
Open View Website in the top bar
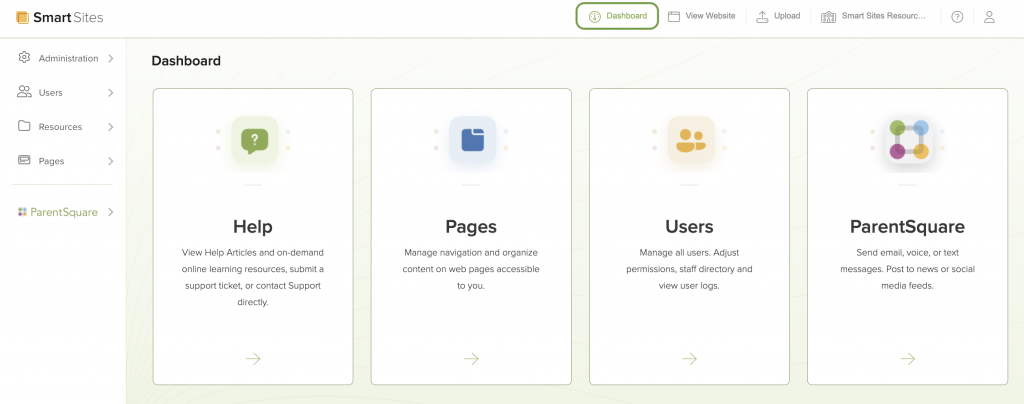(701, 16)
